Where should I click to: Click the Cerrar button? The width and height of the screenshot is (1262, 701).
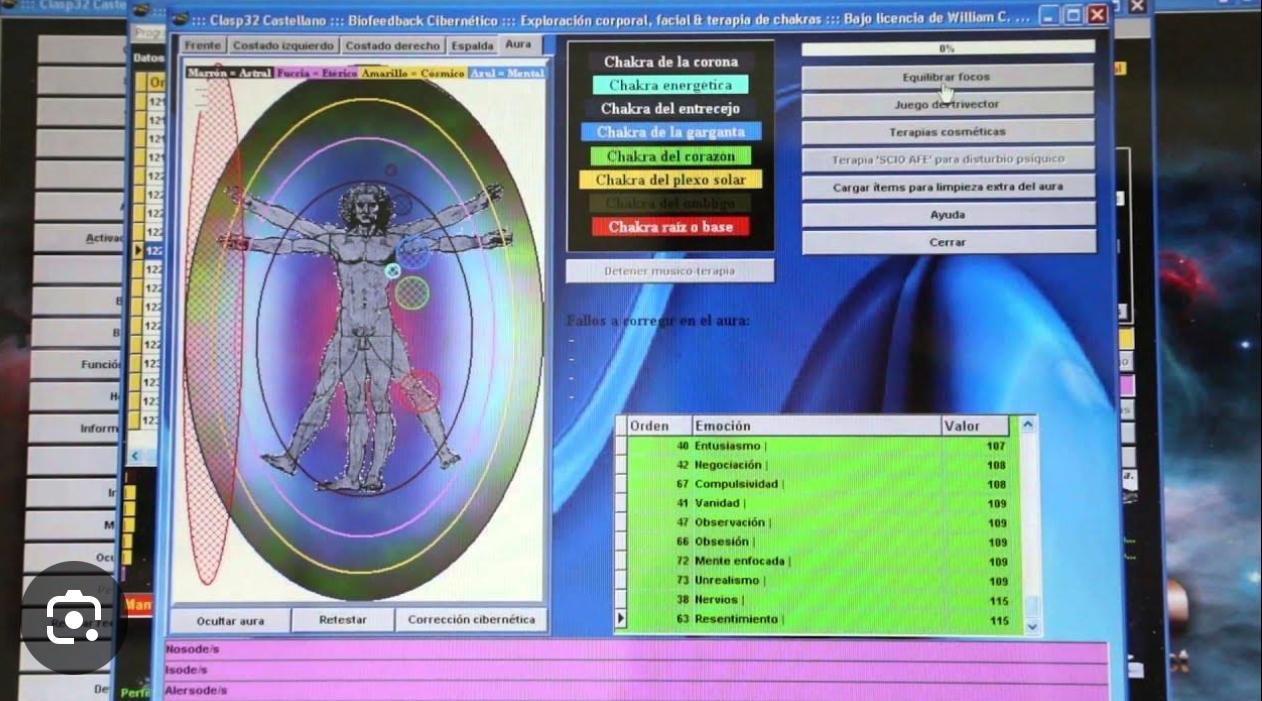coord(948,242)
